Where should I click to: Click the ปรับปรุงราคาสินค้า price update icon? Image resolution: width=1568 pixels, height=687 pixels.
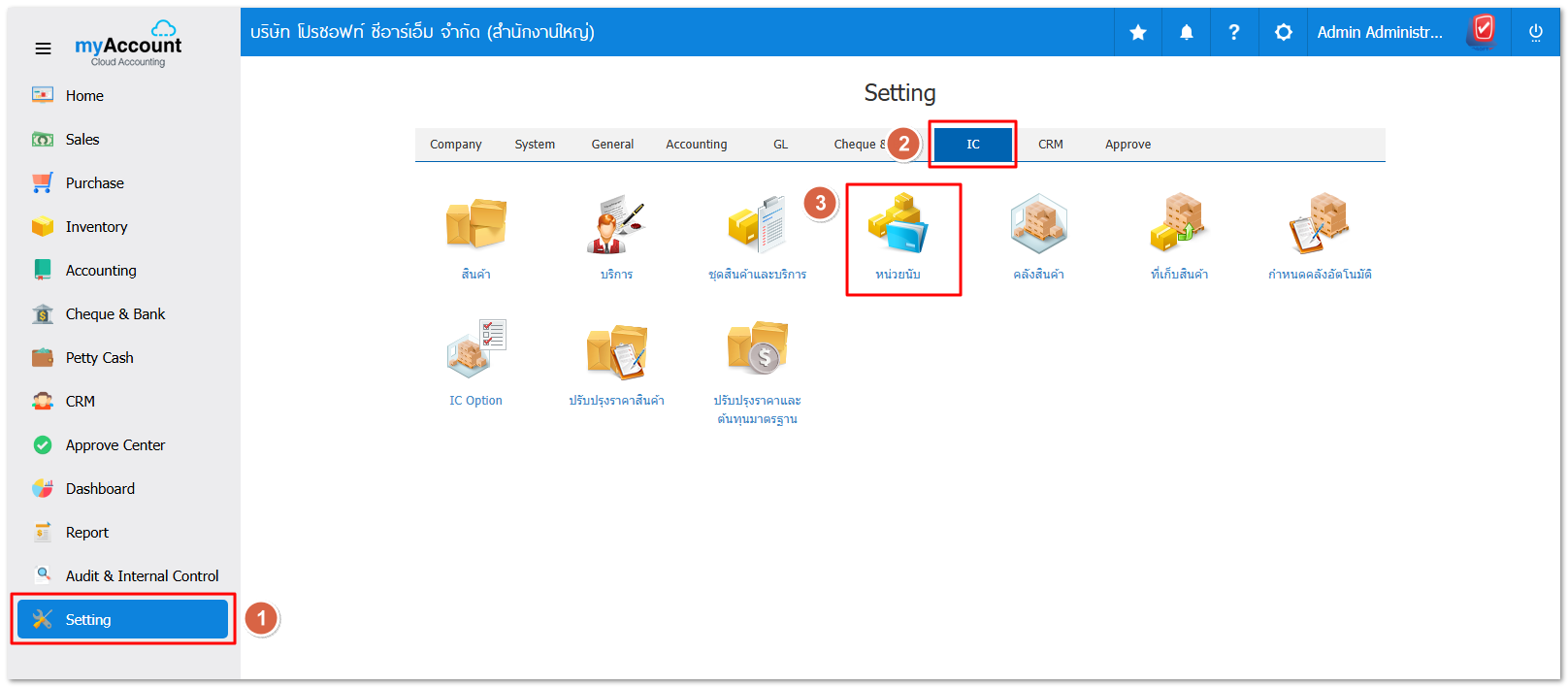[x=616, y=351]
